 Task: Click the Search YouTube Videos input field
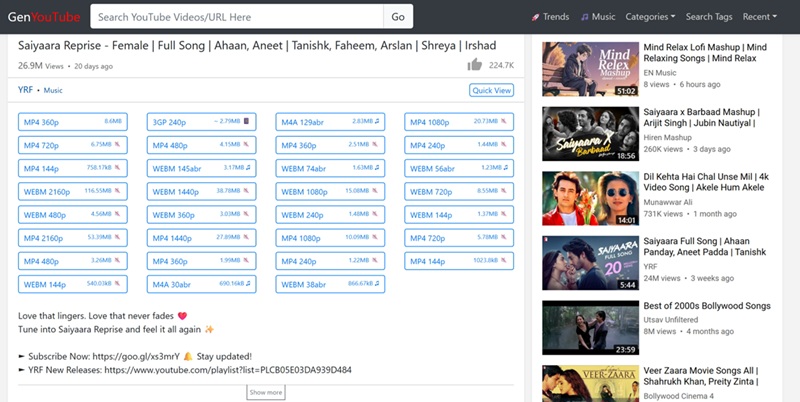point(237,17)
